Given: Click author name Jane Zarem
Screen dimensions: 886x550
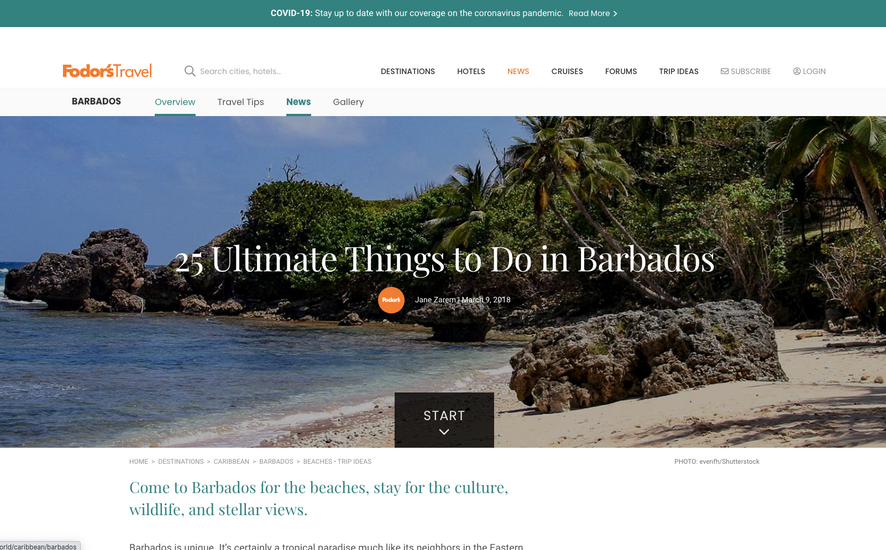Looking at the screenshot, I should pos(435,300).
